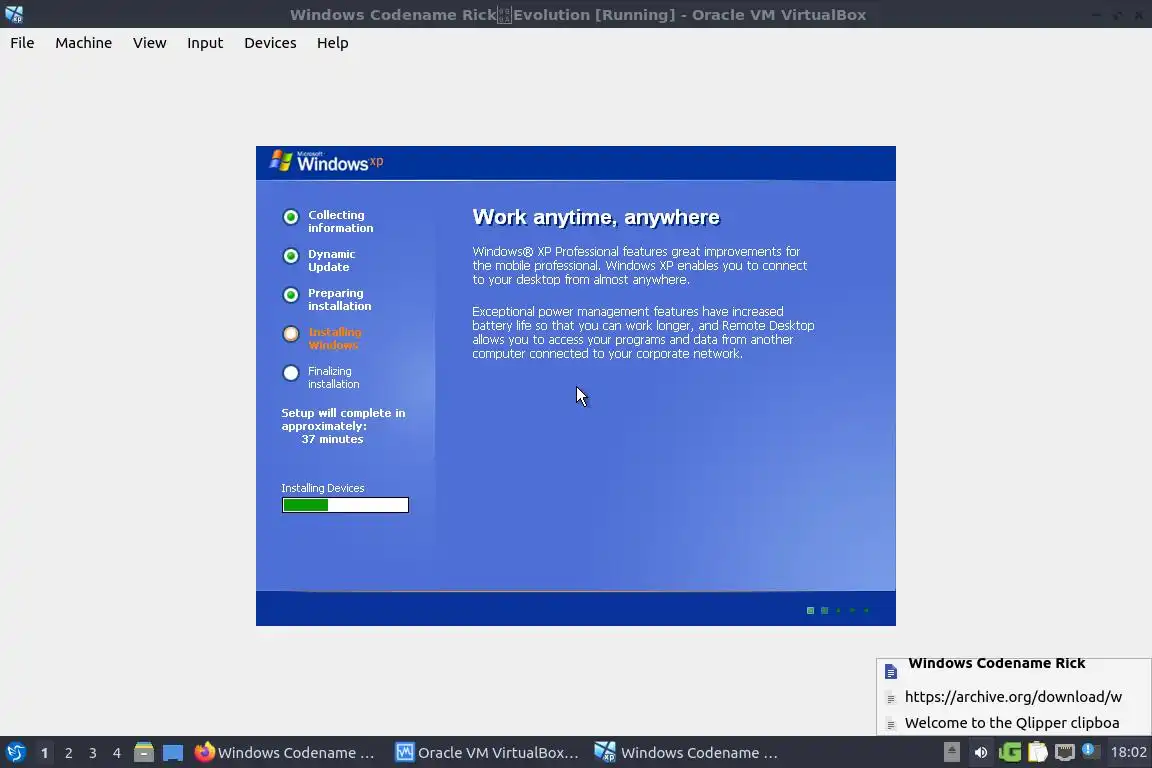Select Welcome to the Qlipper clipboard entry
1152x768 pixels.
tap(1014, 723)
